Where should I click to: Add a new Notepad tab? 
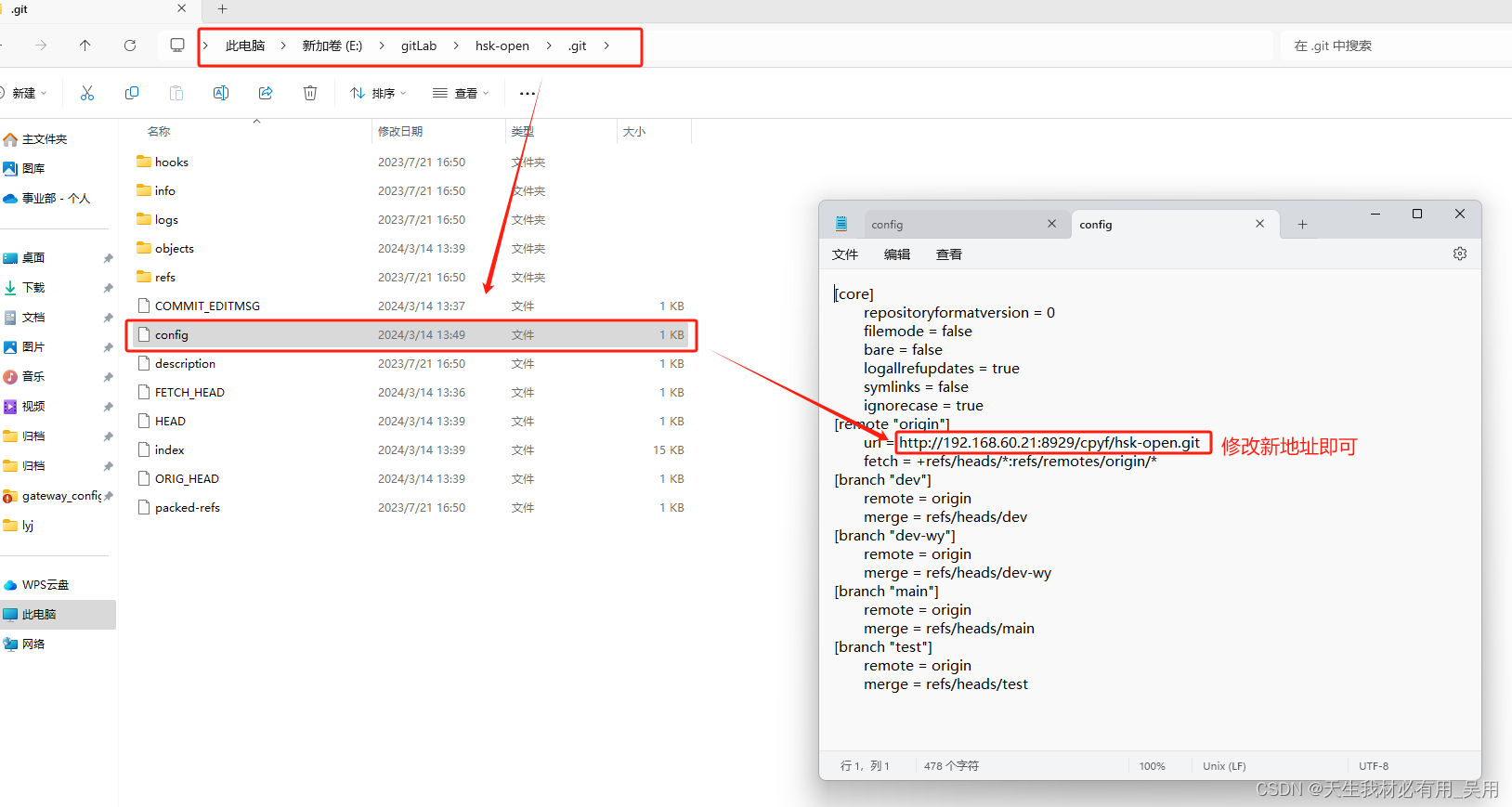click(1302, 225)
